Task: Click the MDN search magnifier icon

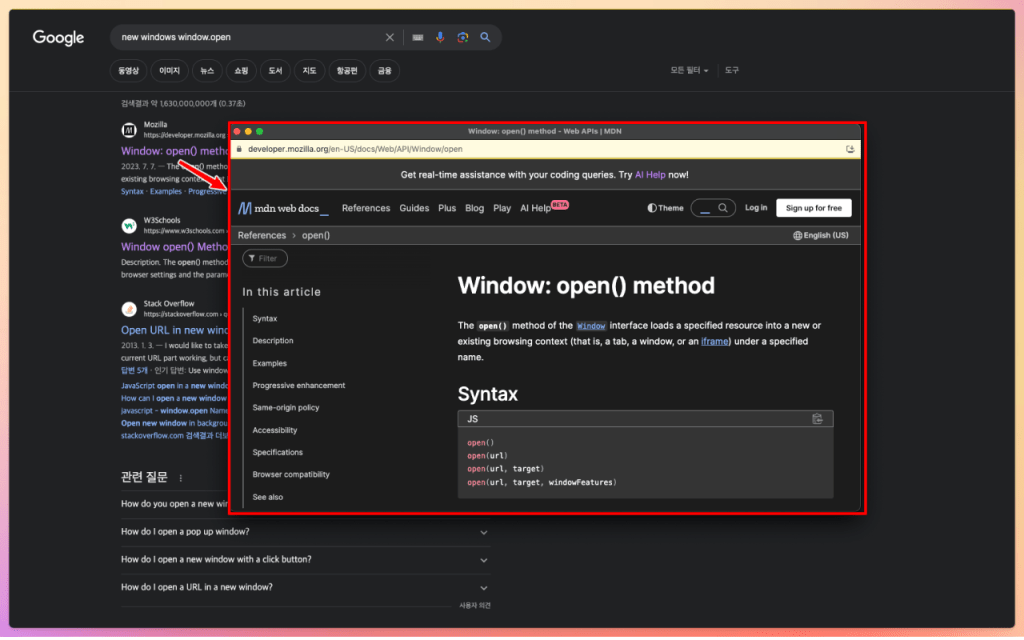Action: point(722,208)
